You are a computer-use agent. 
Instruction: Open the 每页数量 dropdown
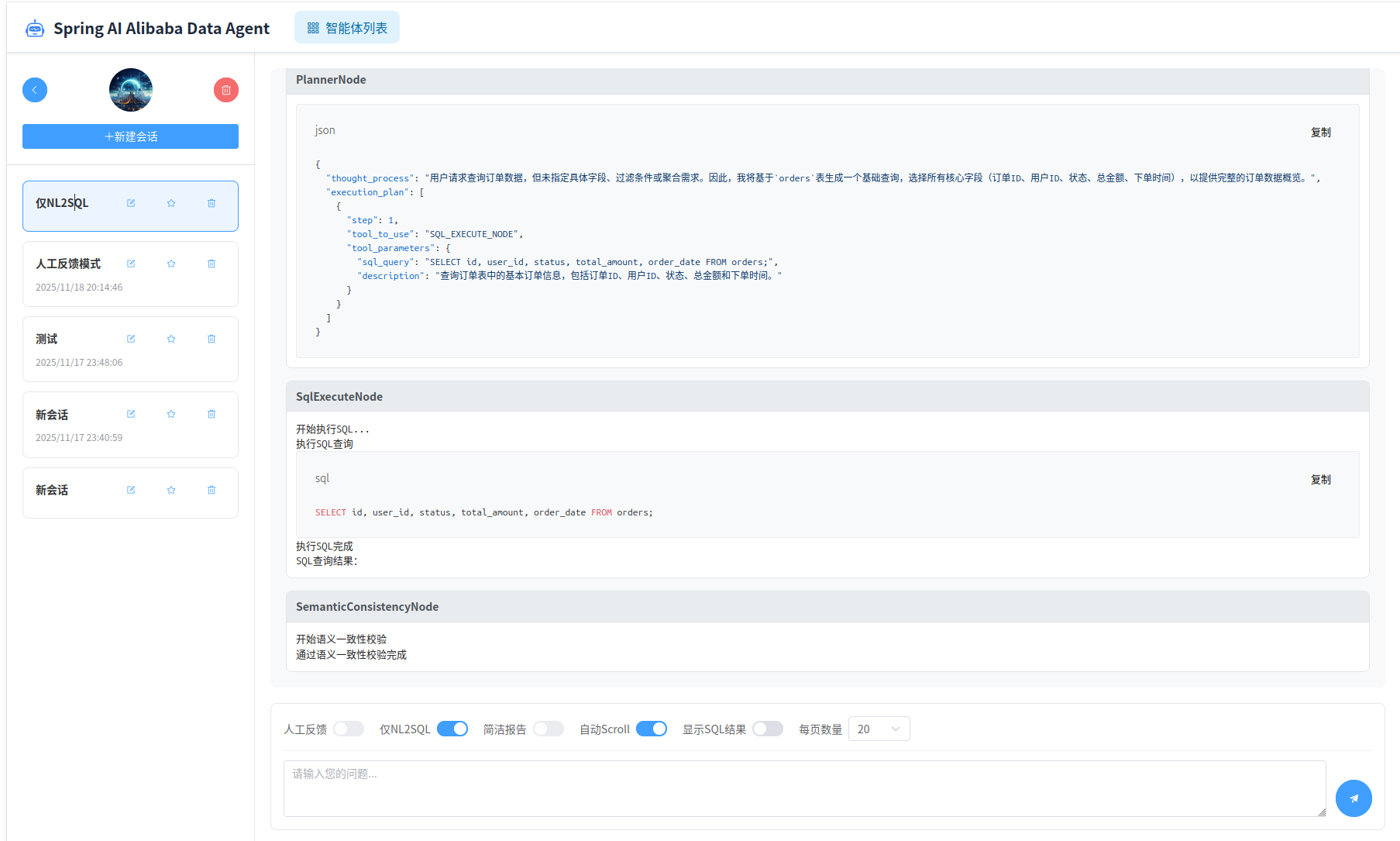[x=879, y=729]
